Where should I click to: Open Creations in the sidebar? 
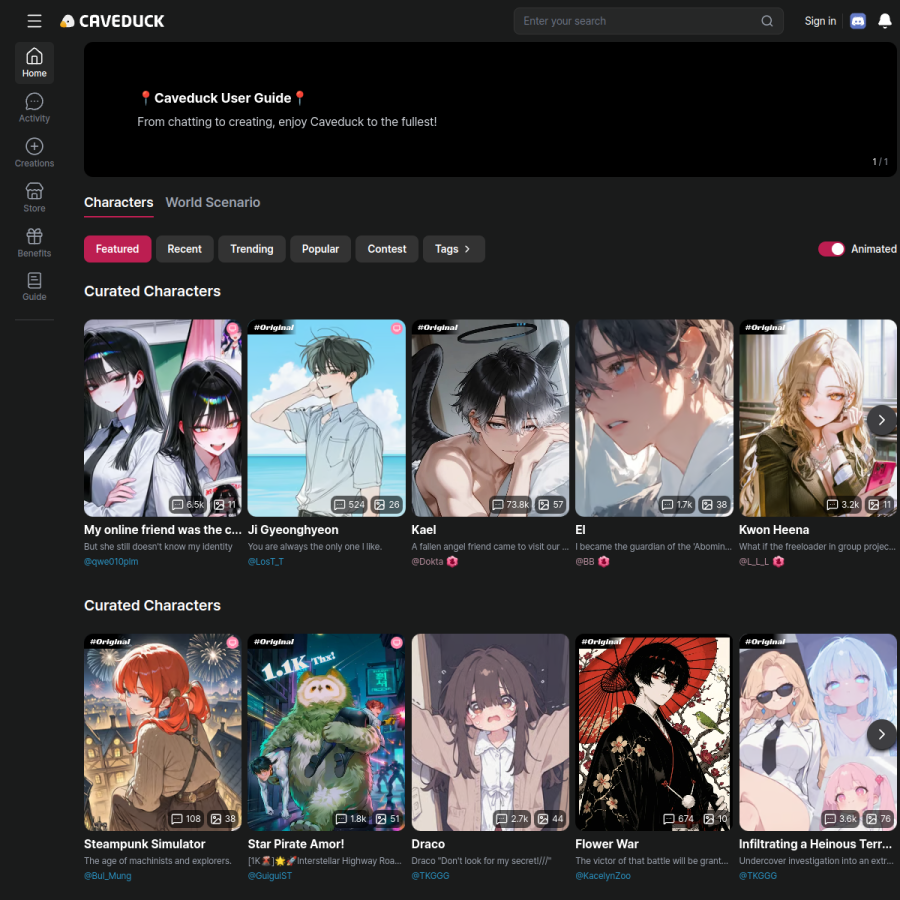pyautogui.click(x=34, y=153)
